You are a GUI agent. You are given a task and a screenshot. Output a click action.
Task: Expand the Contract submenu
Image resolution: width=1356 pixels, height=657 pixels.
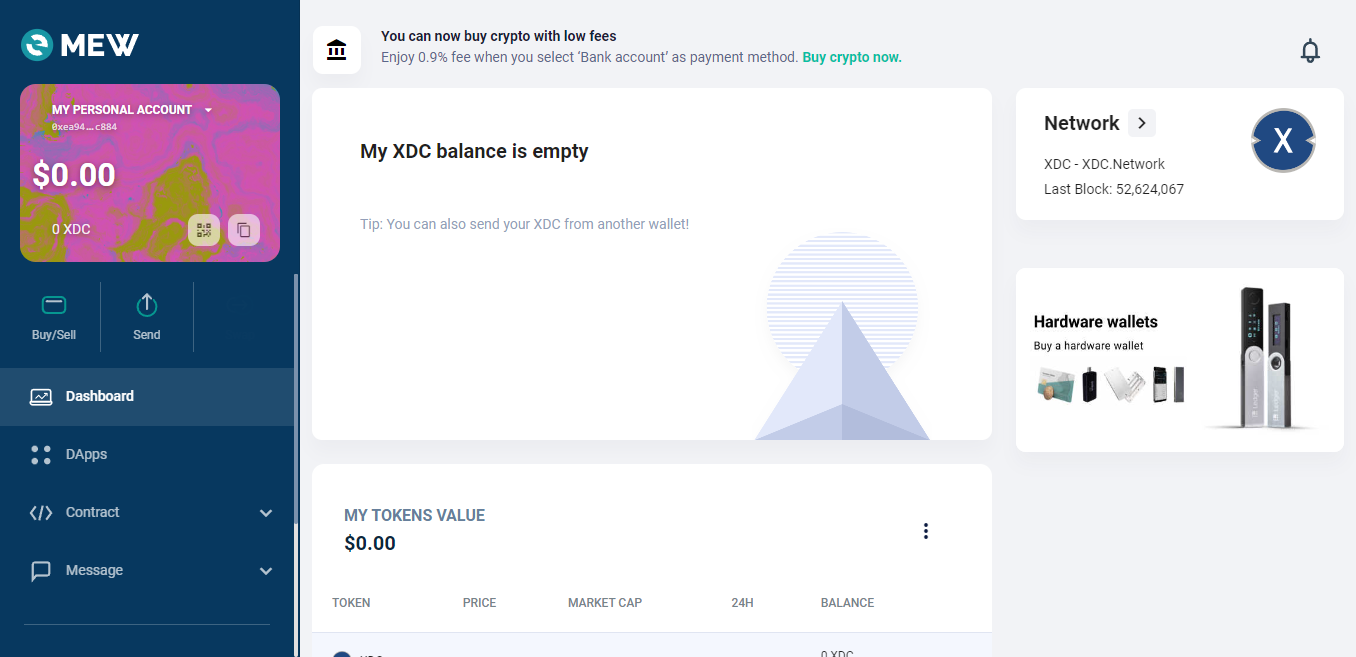coord(266,513)
